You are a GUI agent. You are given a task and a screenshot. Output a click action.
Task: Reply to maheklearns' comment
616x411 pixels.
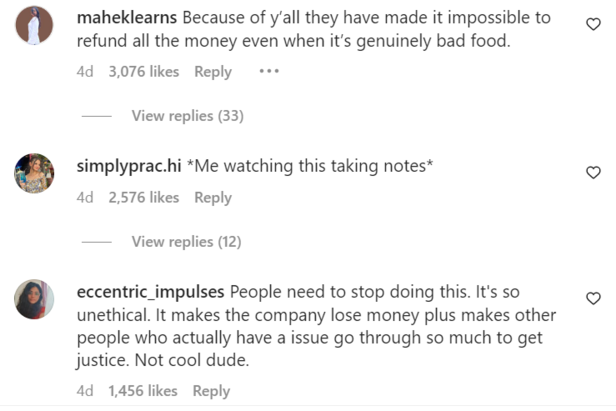click(212, 72)
